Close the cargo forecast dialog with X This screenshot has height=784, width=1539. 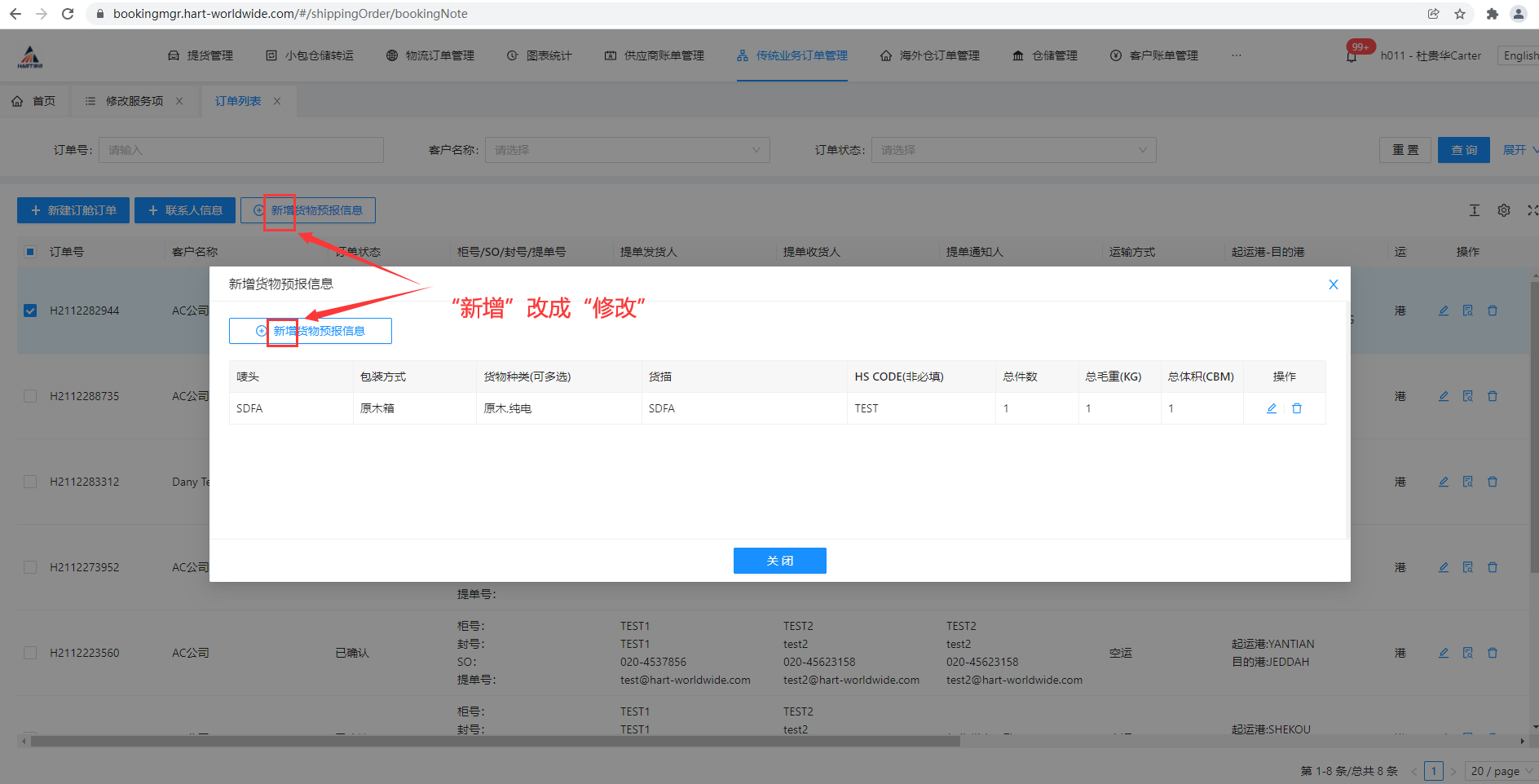pos(1333,284)
